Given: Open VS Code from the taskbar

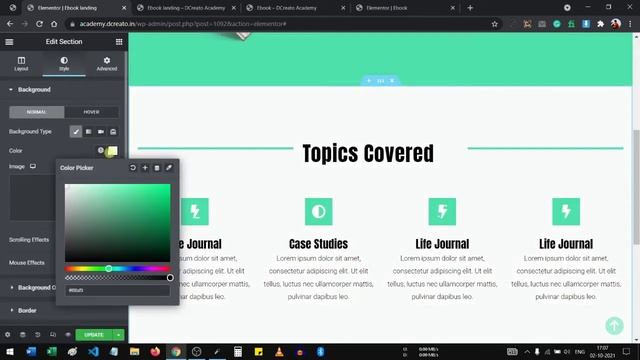Looking at the screenshot, I should click(93, 351).
